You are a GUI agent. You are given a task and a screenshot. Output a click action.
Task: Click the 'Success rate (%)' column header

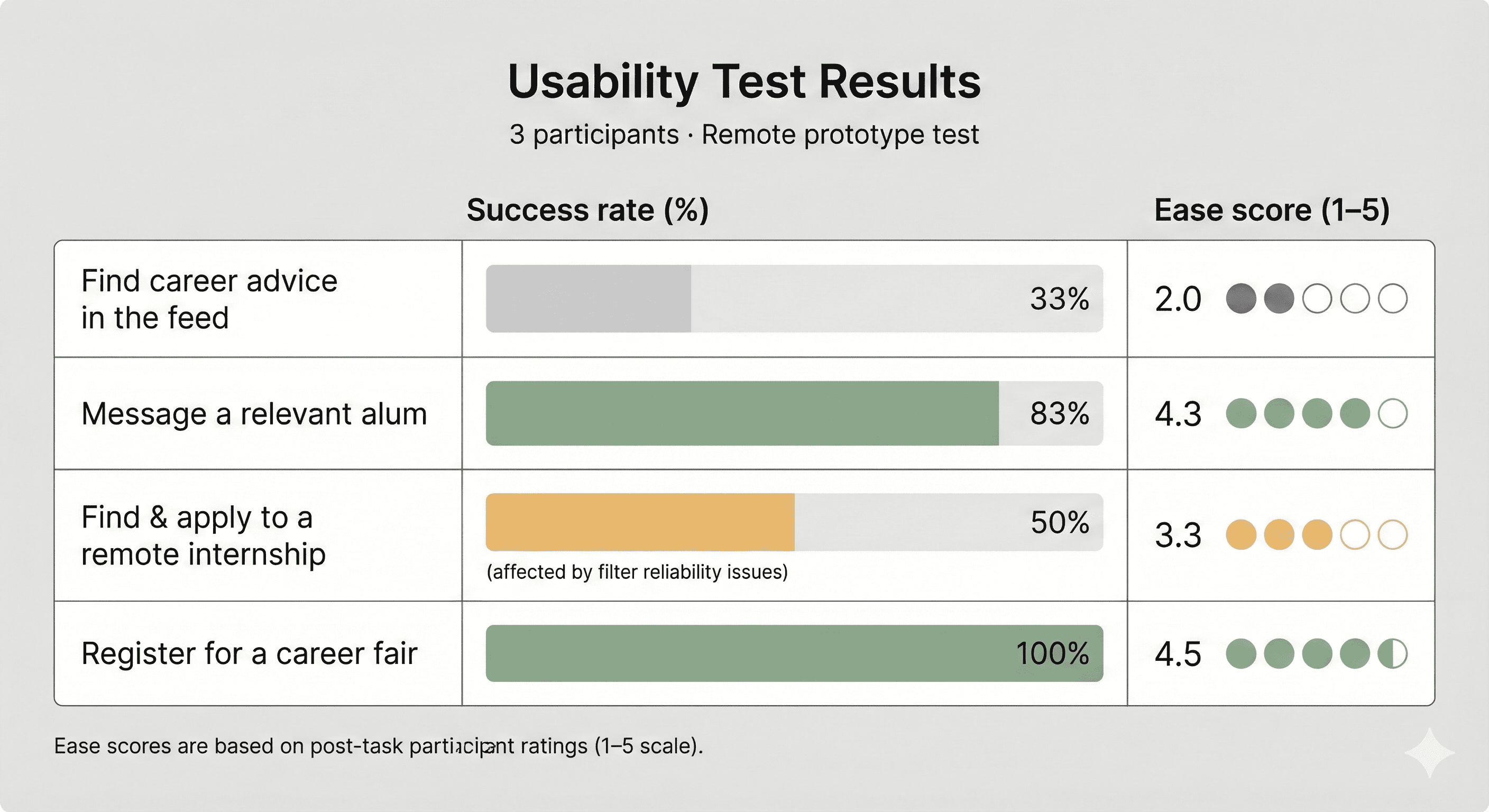pyautogui.click(x=587, y=210)
